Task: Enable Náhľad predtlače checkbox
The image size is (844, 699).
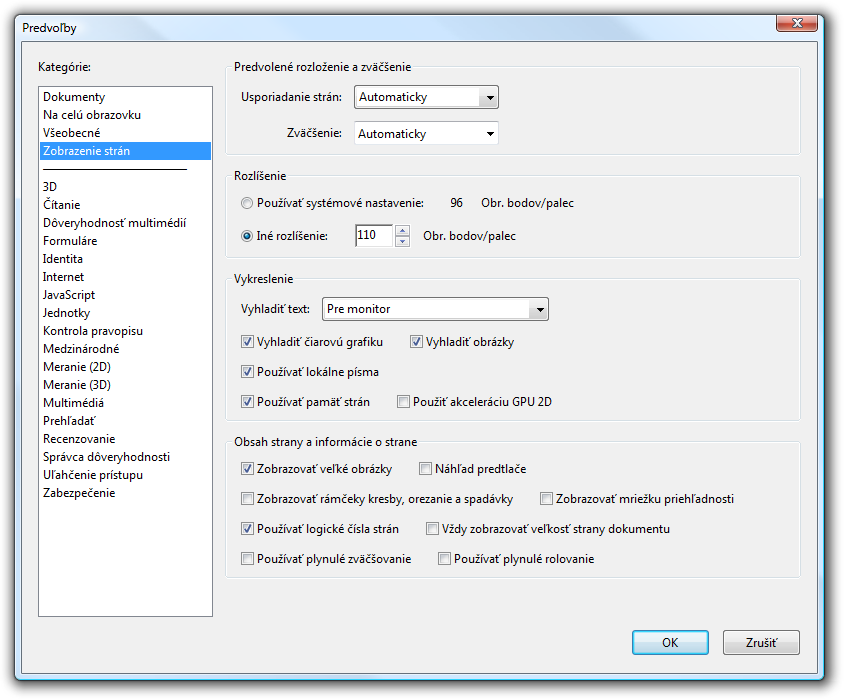Action: click(425, 468)
